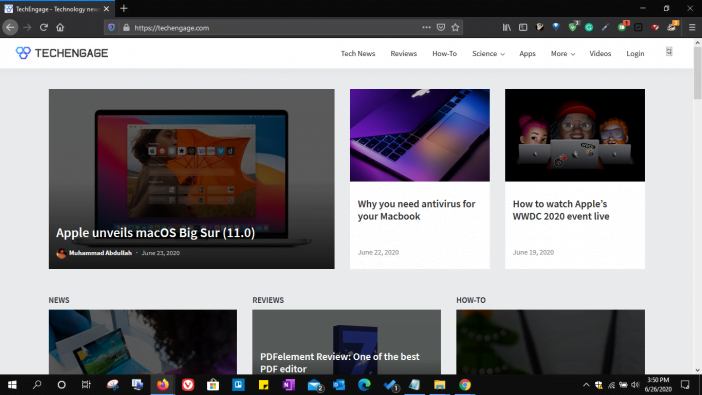The width and height of the screenshot is (702, 395).
Task: Click the TechEngage logo
Action: [62, 53]
